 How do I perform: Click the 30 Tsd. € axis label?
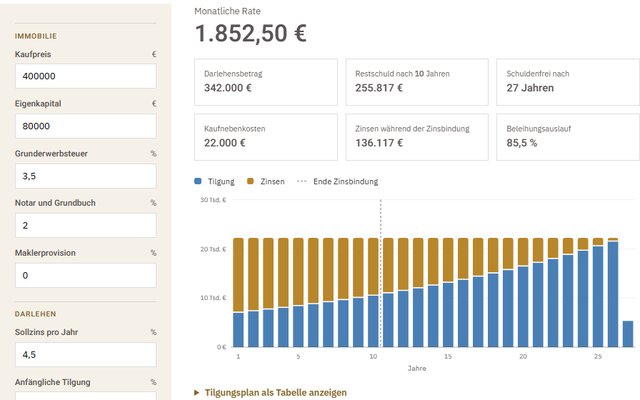click(x=213, y=200)
